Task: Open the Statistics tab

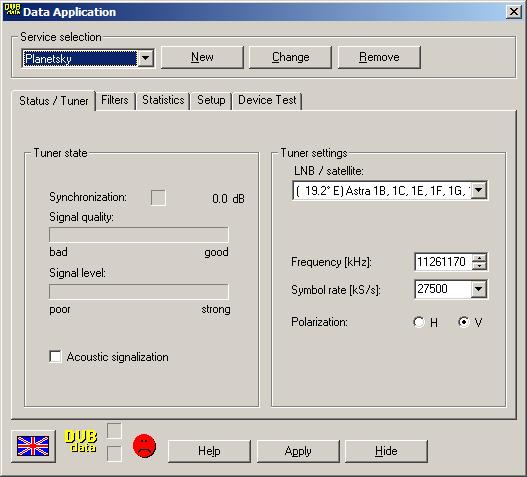Action: coord(163,100)
